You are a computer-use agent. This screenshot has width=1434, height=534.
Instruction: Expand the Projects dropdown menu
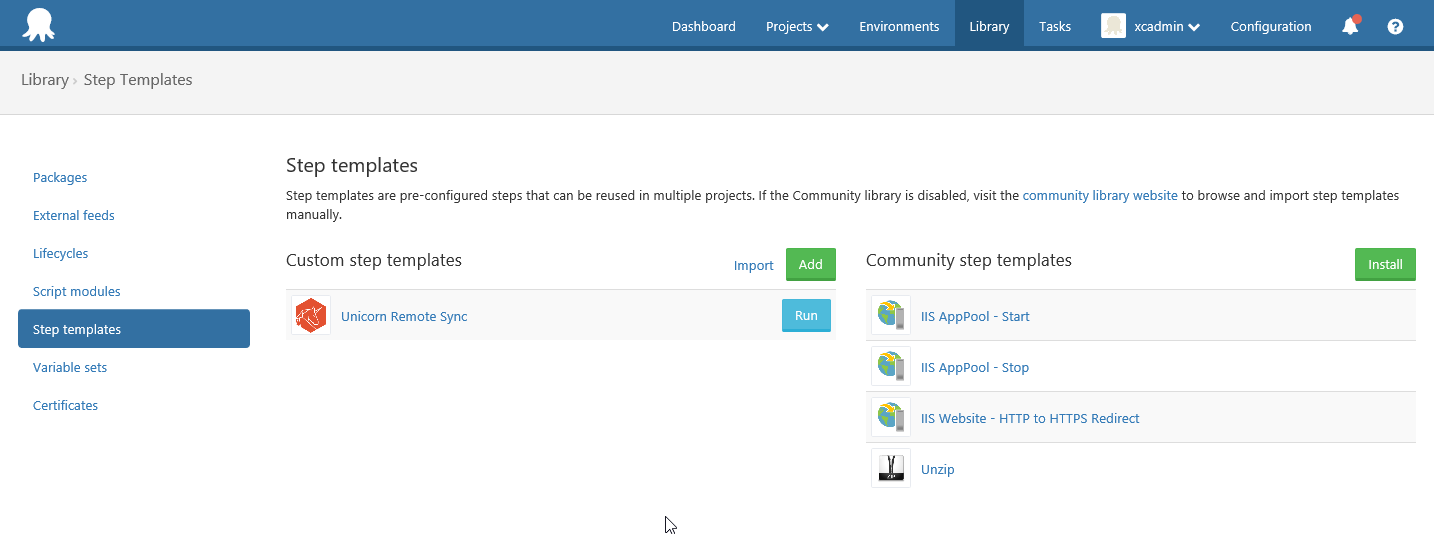coord(797,27)
